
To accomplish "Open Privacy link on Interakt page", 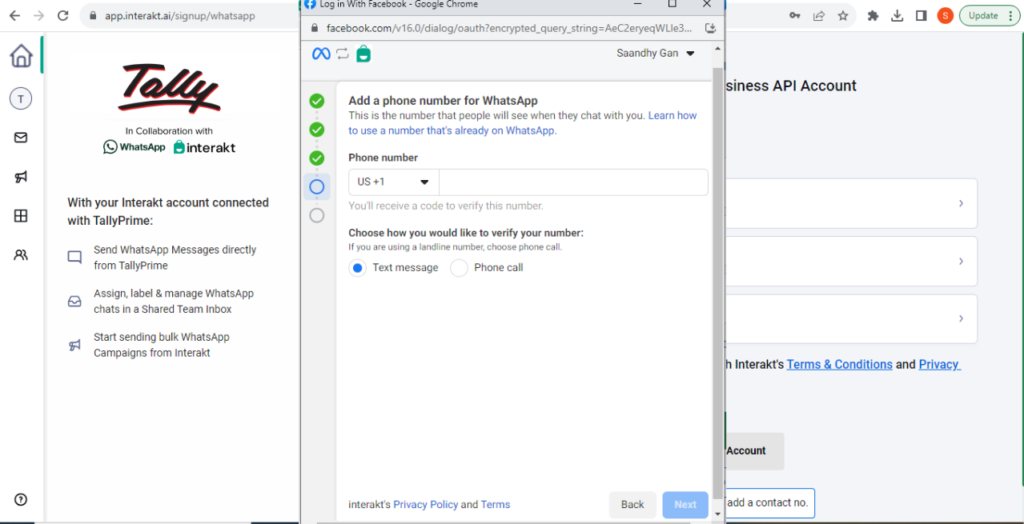I will tap(939, 365).
